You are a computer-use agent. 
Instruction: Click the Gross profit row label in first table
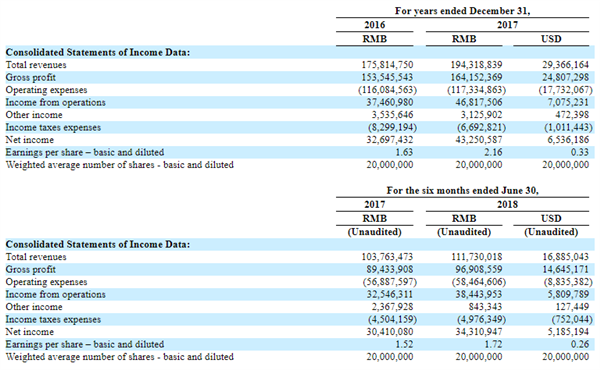[31, 77]
